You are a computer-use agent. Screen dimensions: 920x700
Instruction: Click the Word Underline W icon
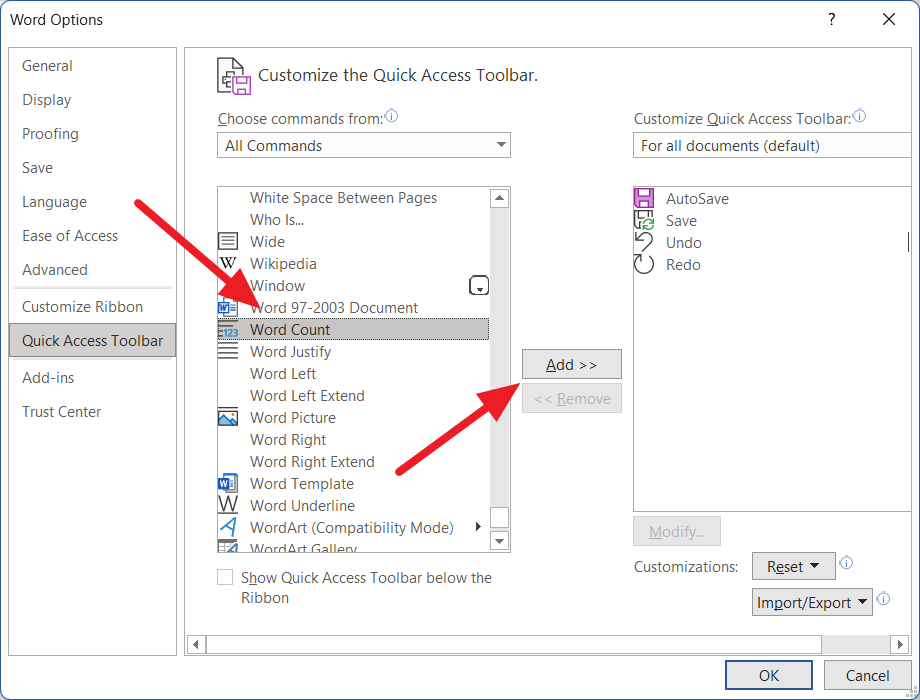pos(228,505)
